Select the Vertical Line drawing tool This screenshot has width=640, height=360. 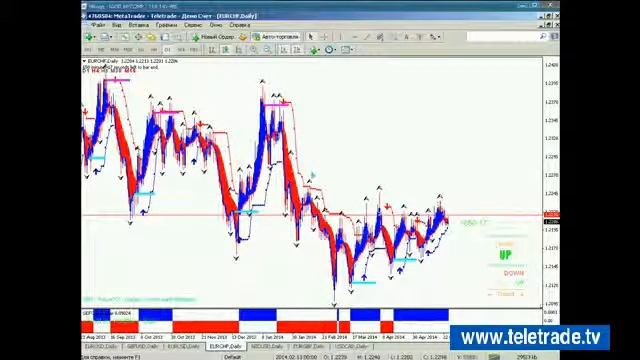[340, 37]
